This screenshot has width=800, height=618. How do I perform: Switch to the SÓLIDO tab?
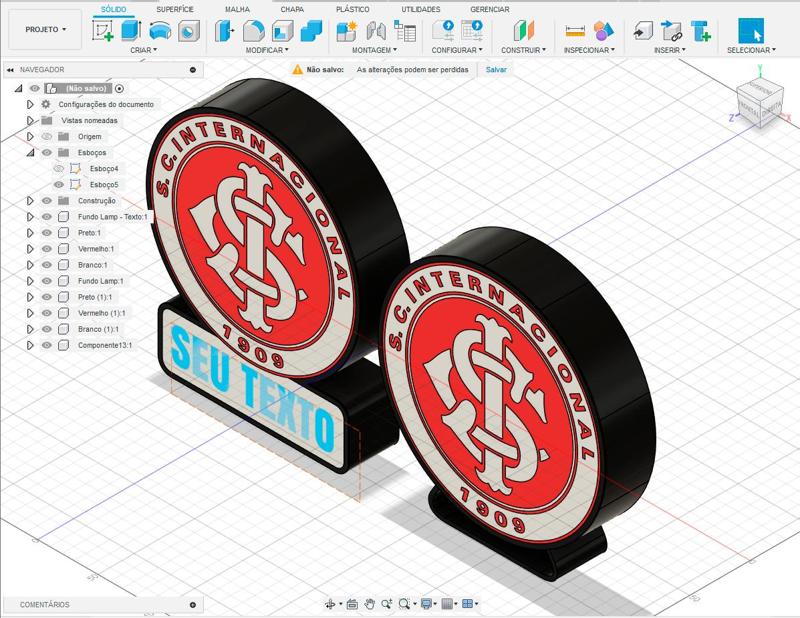pos(113,9)
